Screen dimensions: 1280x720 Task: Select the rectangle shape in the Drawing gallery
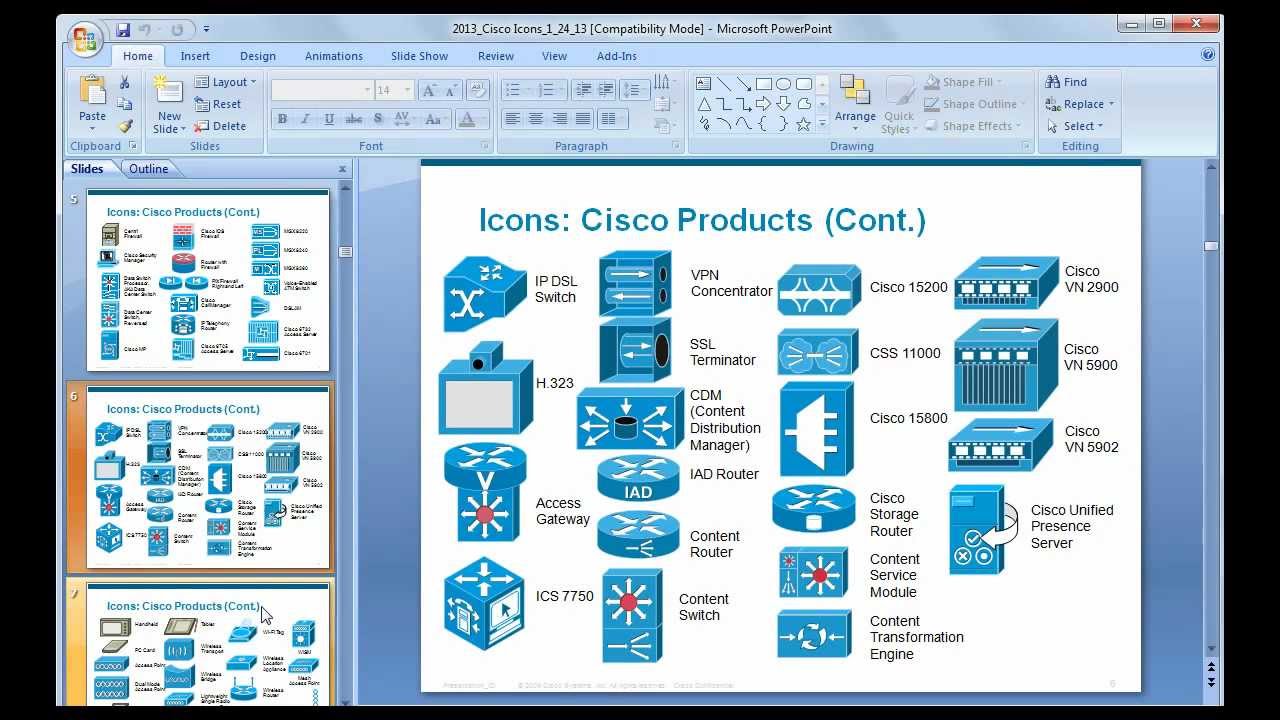[763, 82]
